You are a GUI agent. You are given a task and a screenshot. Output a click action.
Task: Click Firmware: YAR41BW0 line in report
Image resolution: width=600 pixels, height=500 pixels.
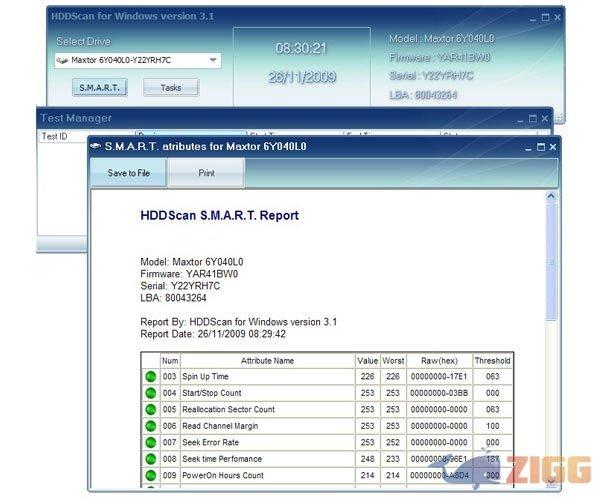189,274
